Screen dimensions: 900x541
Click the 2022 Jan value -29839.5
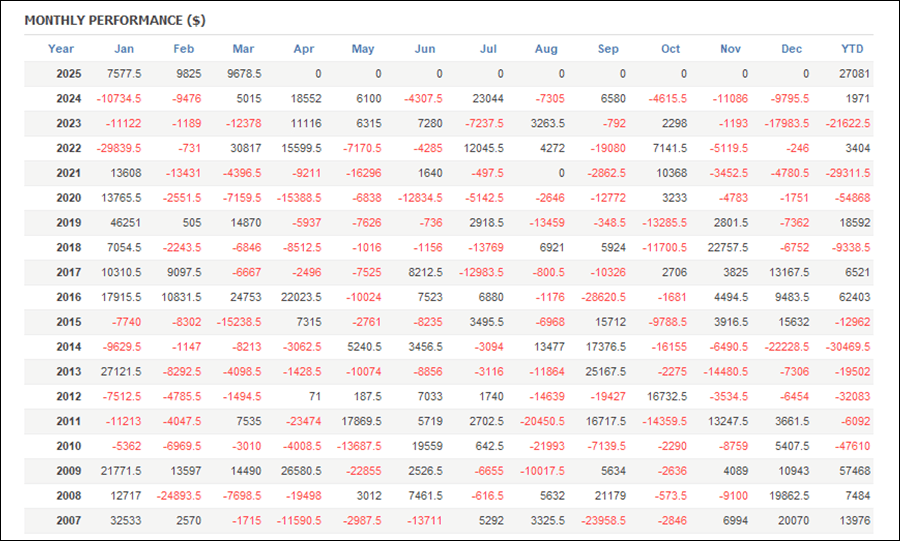click(x=119, y=148)
